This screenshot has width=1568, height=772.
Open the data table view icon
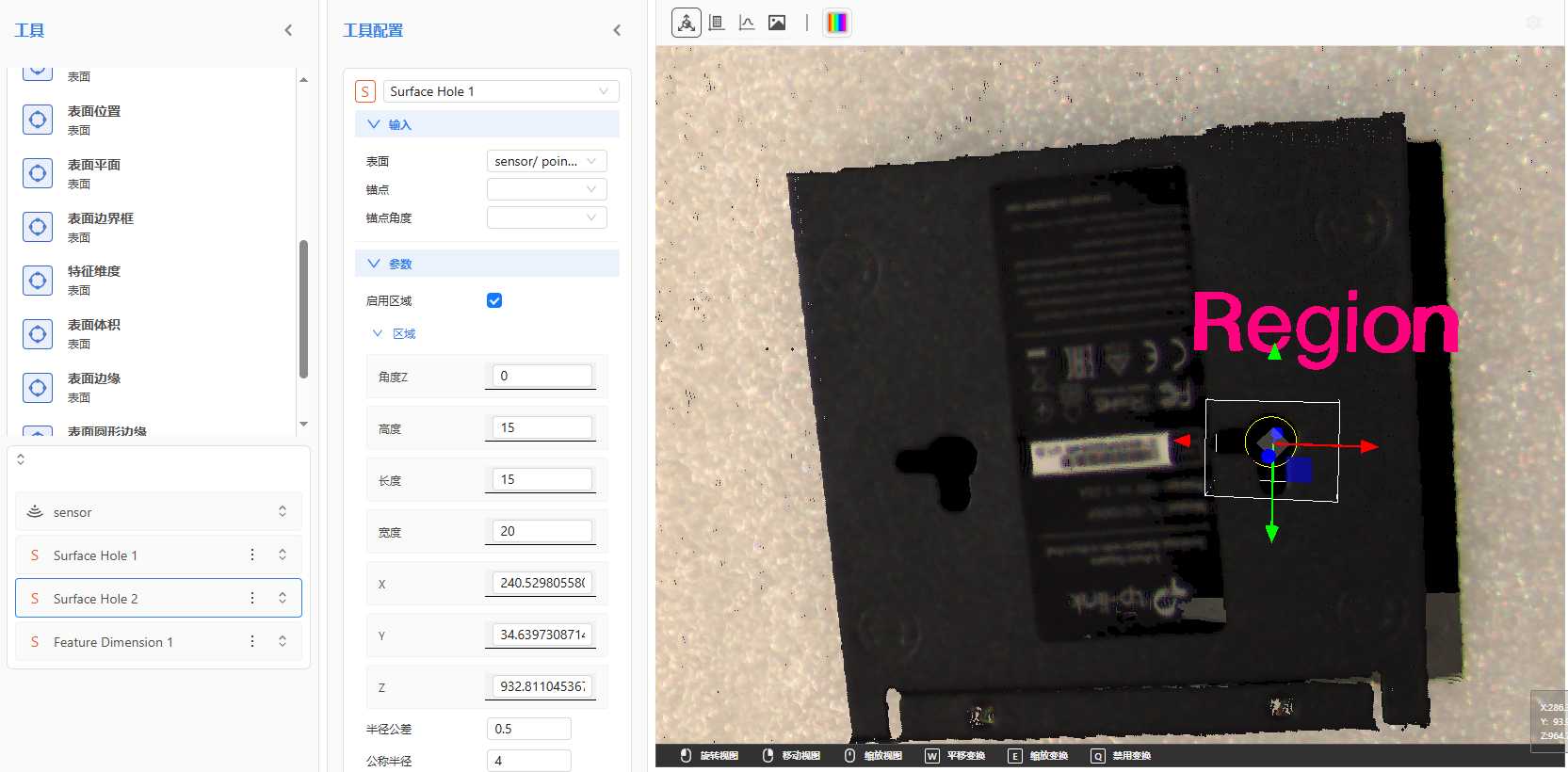(717, 23)
